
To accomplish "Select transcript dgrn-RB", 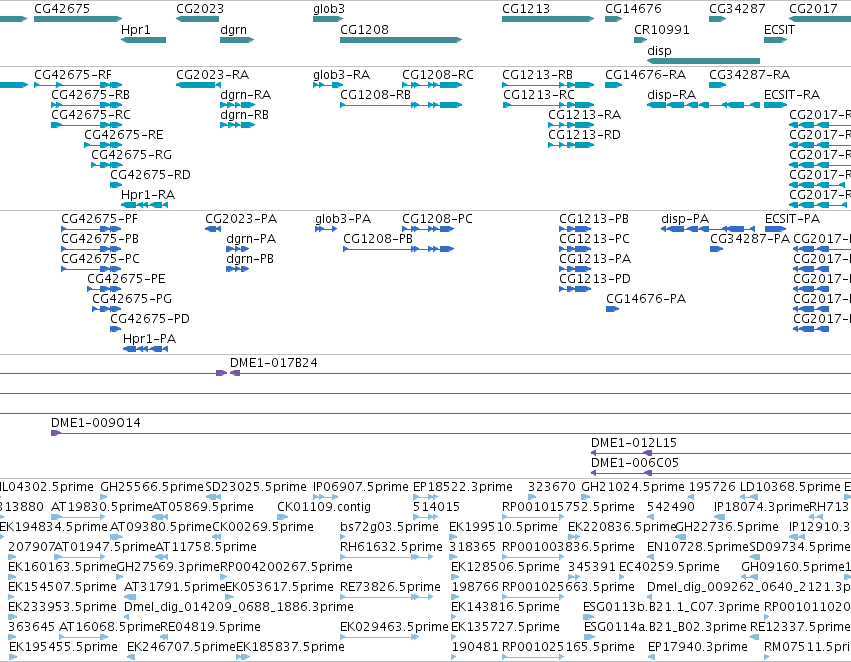I will (237, 125).
